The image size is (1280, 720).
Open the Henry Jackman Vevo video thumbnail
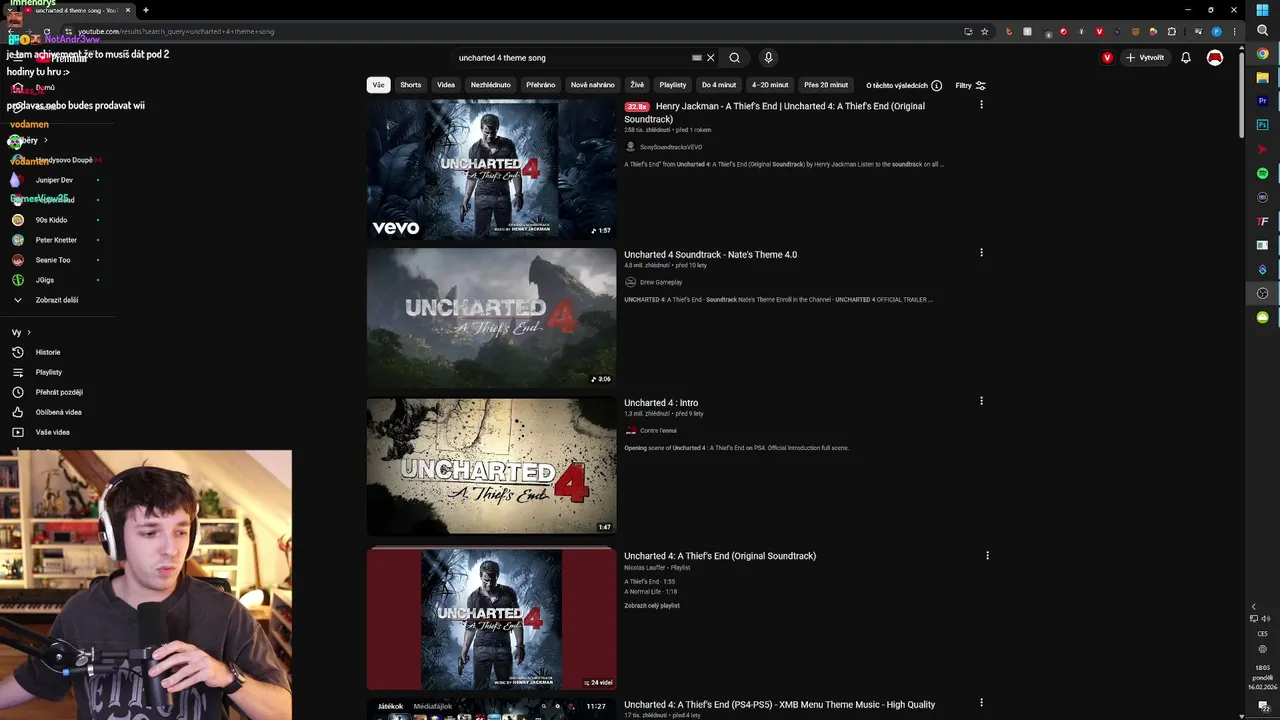(x=491, y=169)
